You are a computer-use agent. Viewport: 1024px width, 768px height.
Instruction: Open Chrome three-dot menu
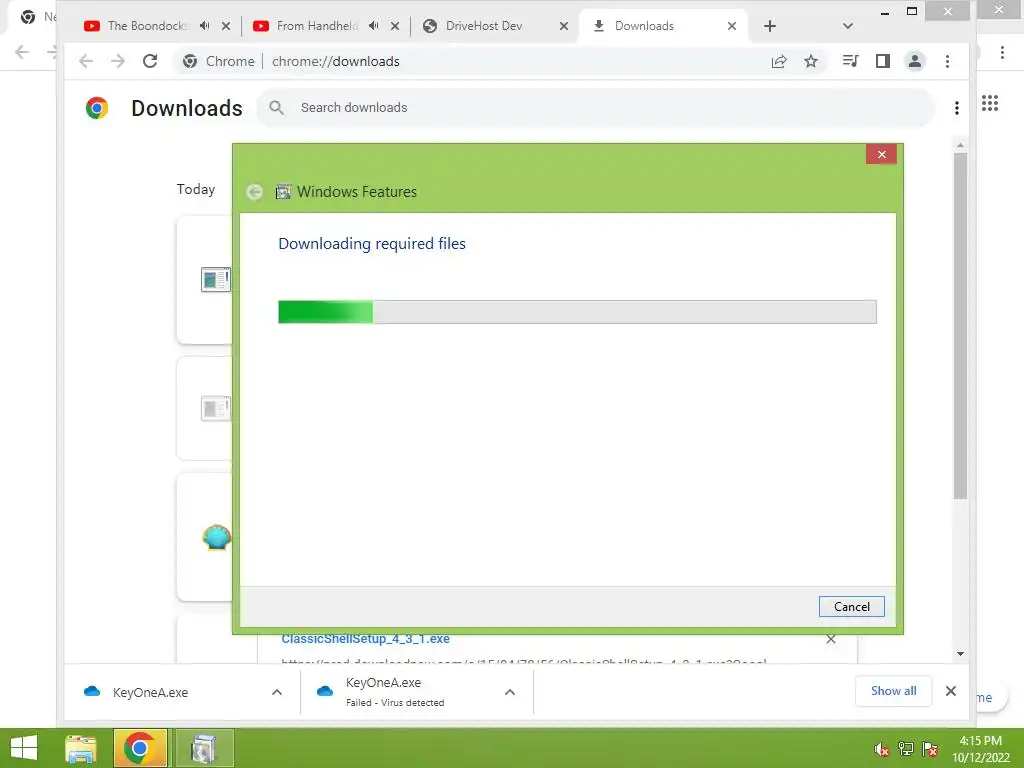pos(947,61)
